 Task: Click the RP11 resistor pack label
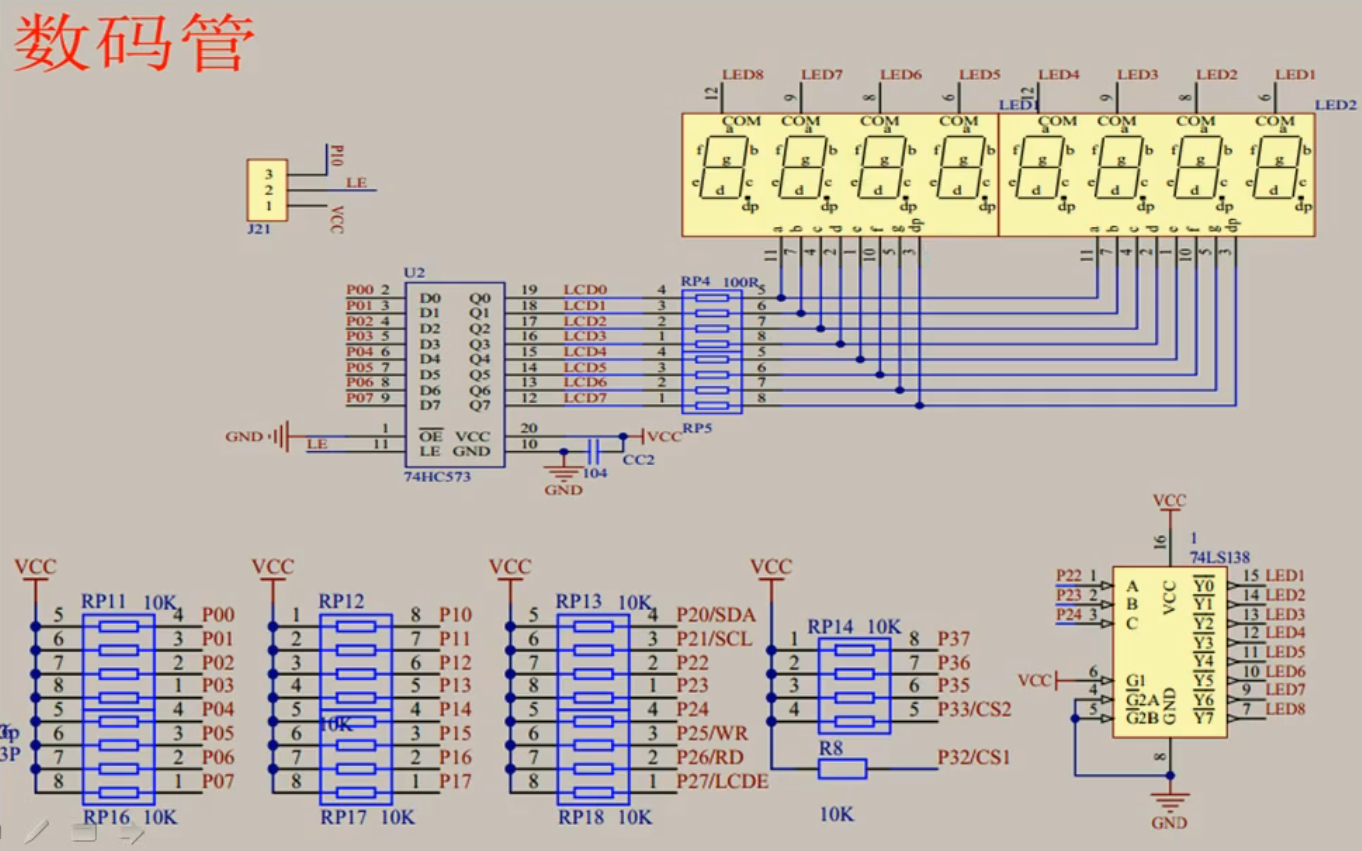(x=104, y=601)
